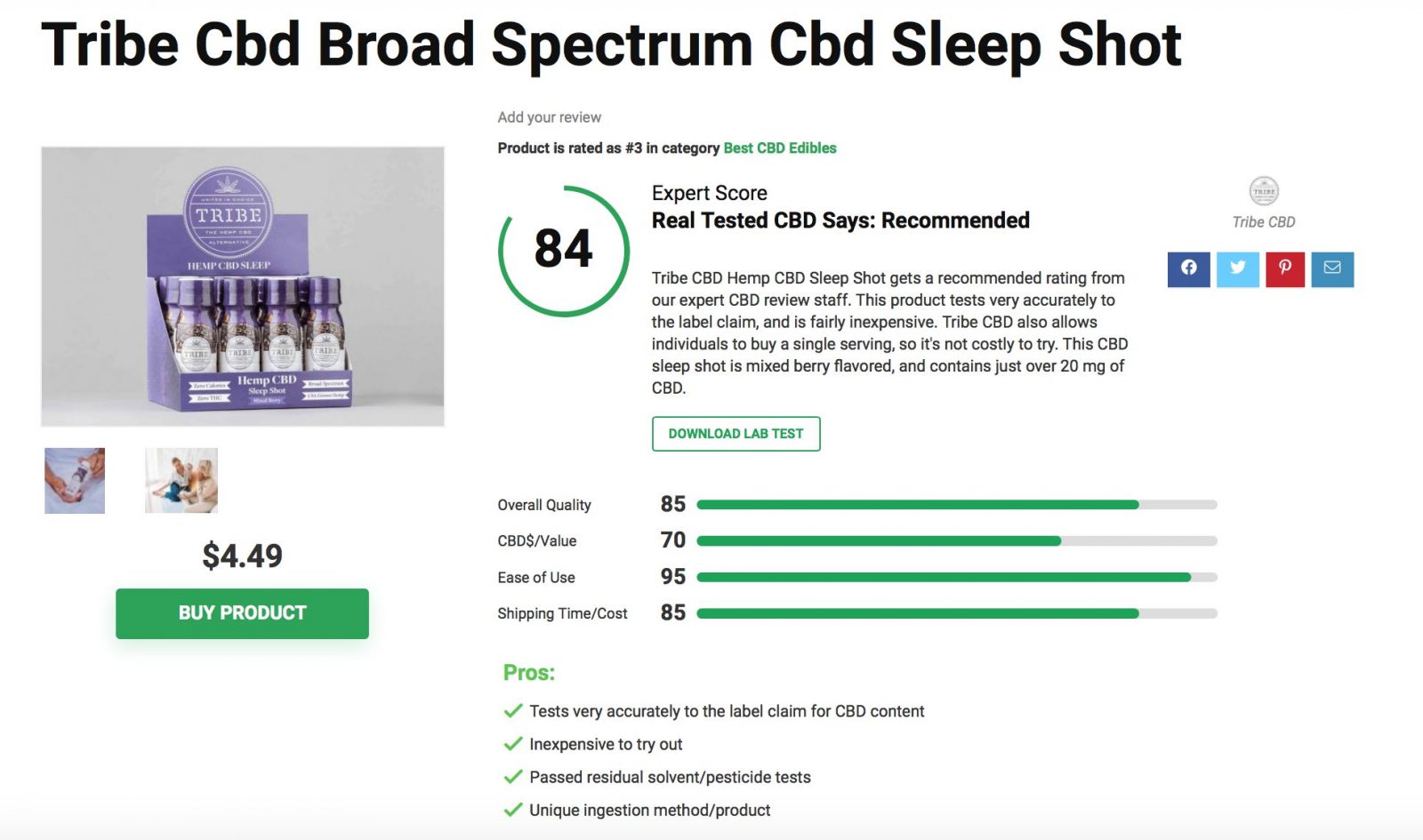Click the Pros heading
The image size is (1423, 840).
pos(529,673)
